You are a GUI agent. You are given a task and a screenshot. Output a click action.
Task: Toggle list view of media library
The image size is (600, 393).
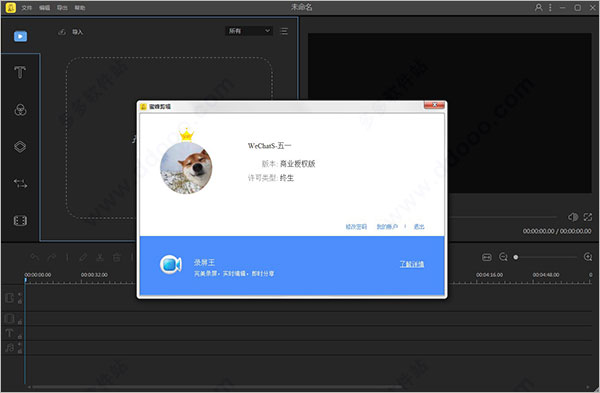[284, 31]
